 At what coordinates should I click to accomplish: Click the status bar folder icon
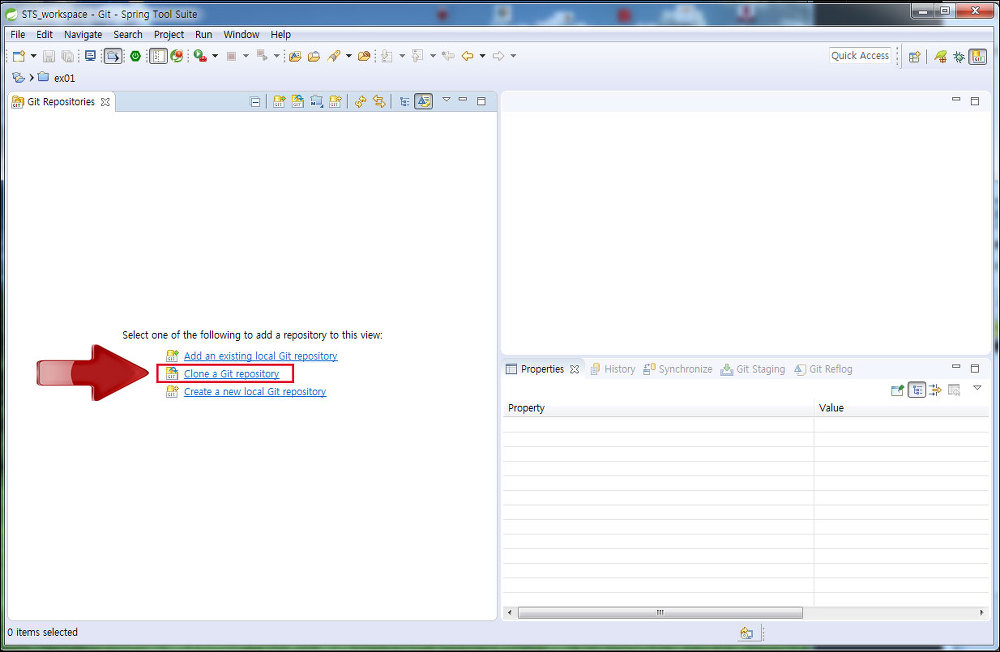click(x=746, y=633)
